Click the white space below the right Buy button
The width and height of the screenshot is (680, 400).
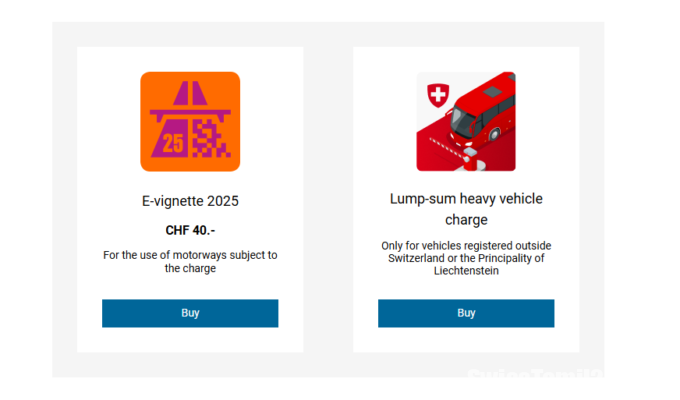point(466,340)
